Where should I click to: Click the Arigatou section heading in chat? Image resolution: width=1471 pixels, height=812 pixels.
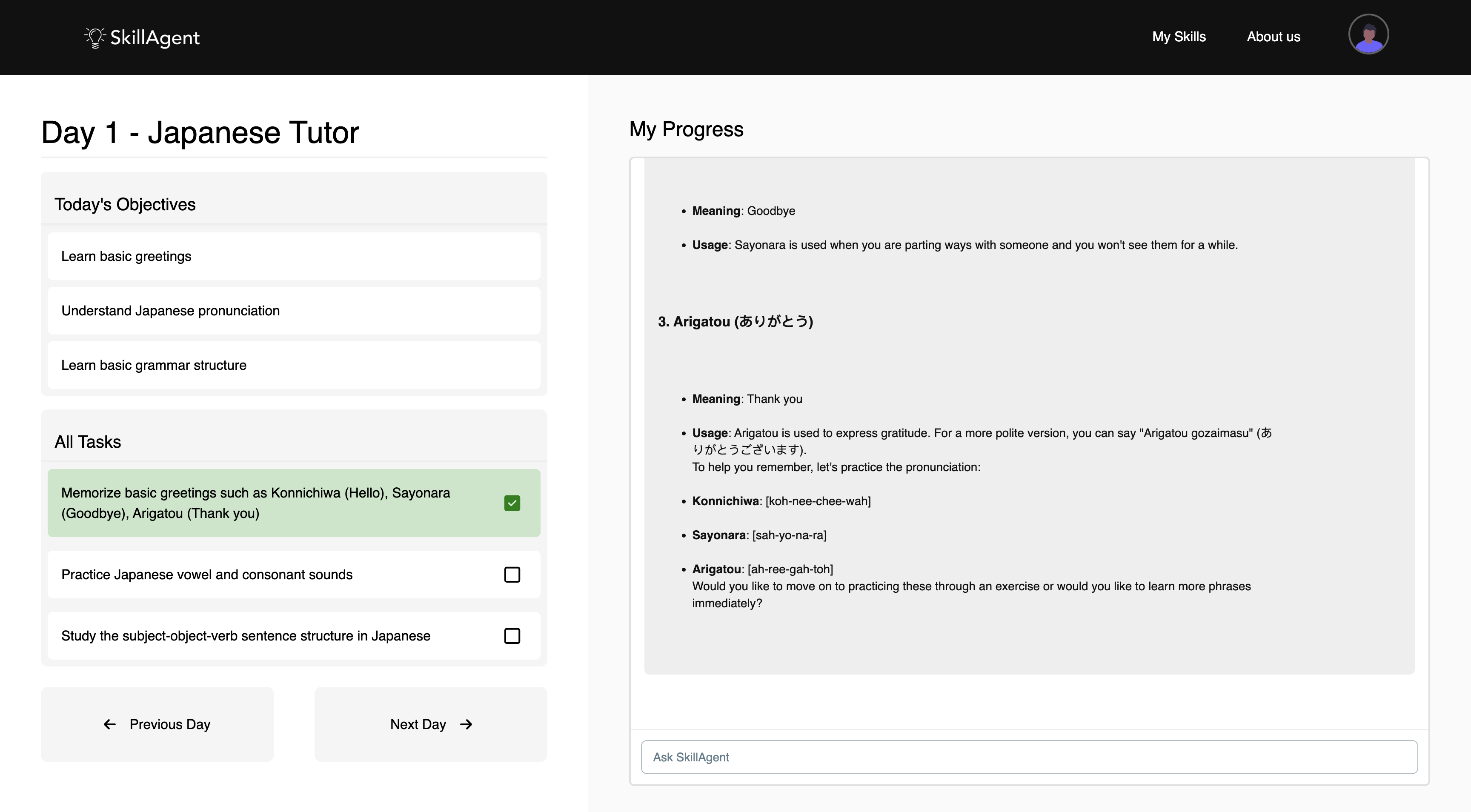point(735,321)
